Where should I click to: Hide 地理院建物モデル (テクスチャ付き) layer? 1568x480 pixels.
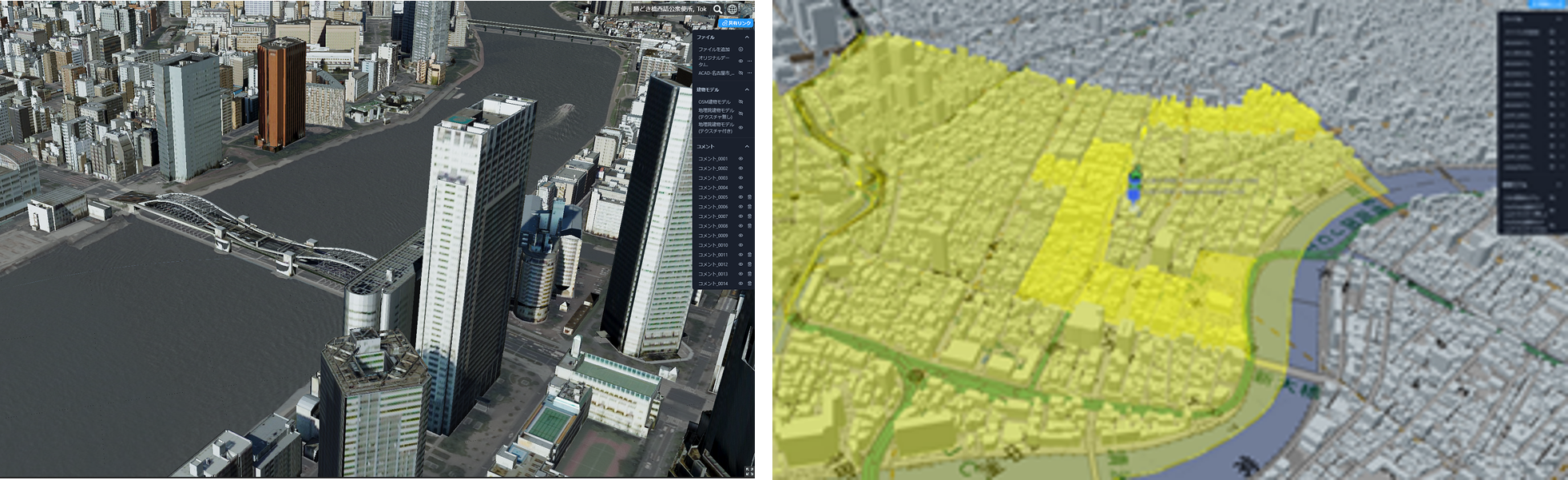coord(740,128)
